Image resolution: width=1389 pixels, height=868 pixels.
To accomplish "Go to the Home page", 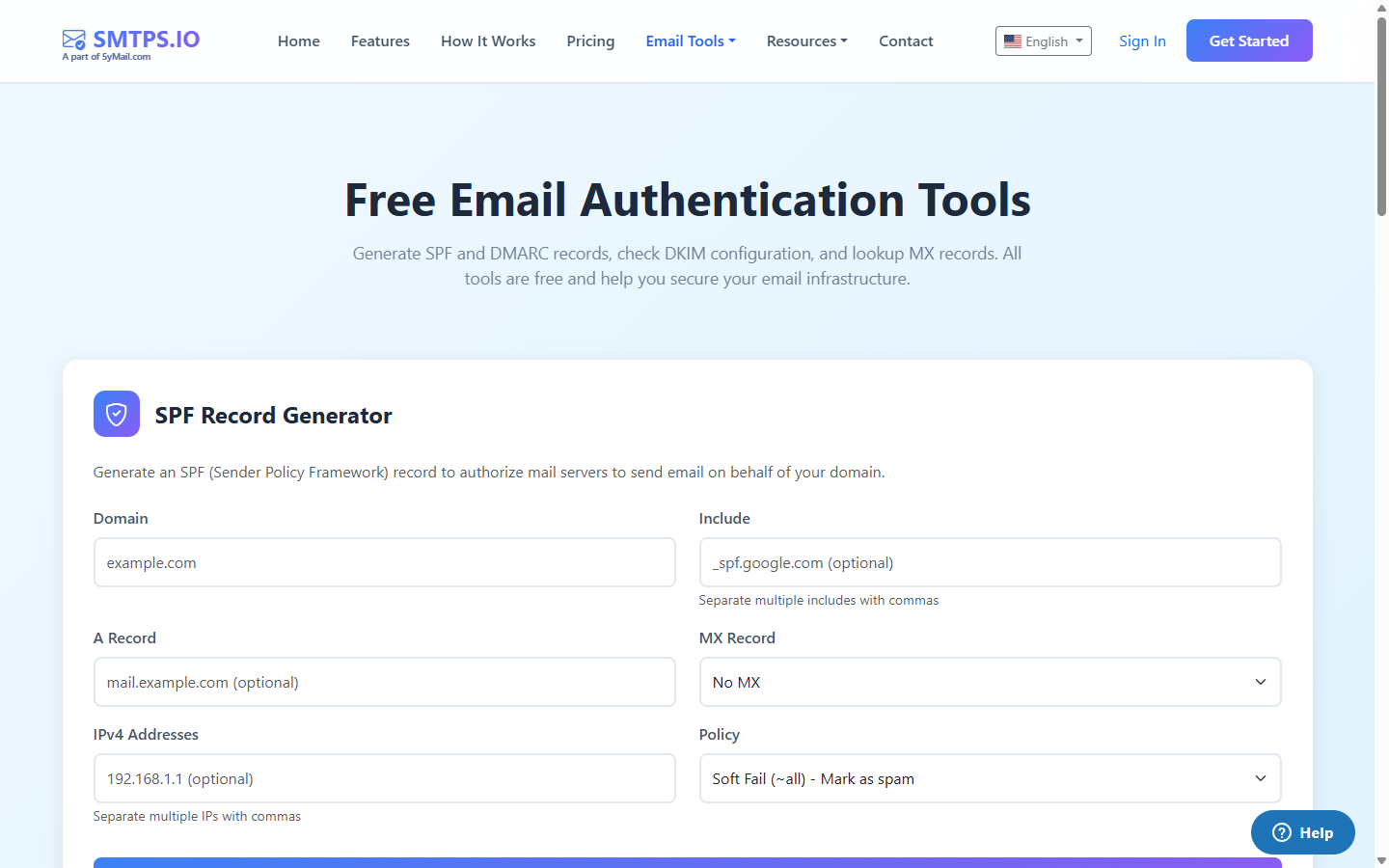I will click(299, 41).
